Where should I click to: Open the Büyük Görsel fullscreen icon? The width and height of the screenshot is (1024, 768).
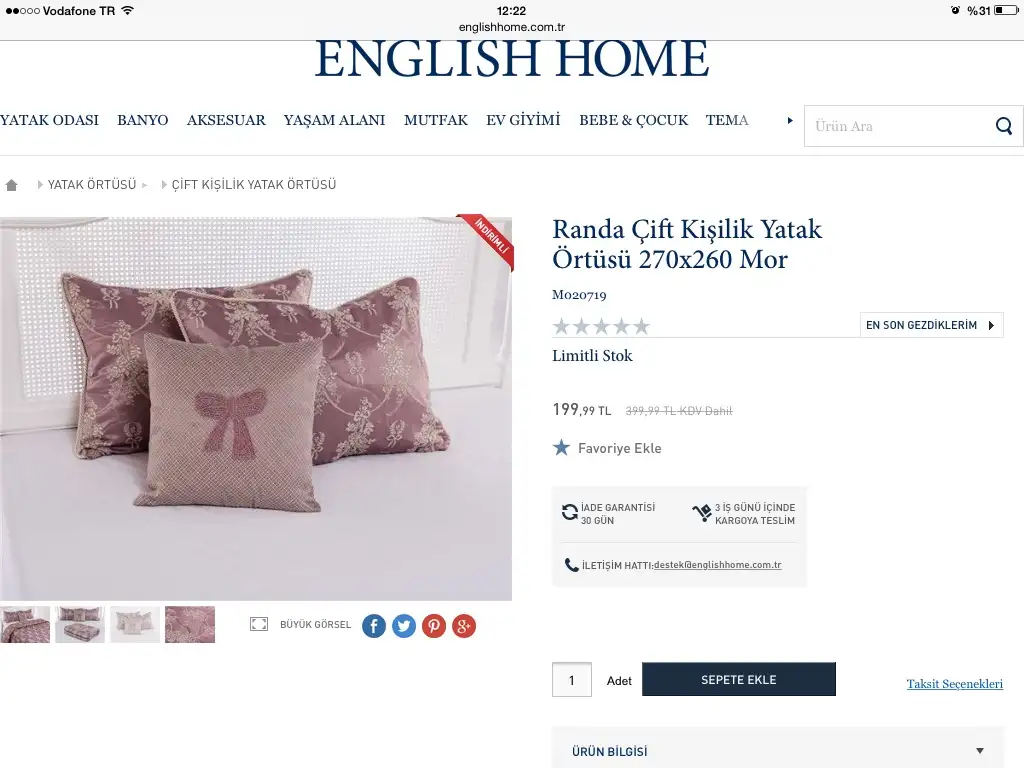(x=259, y=624)
